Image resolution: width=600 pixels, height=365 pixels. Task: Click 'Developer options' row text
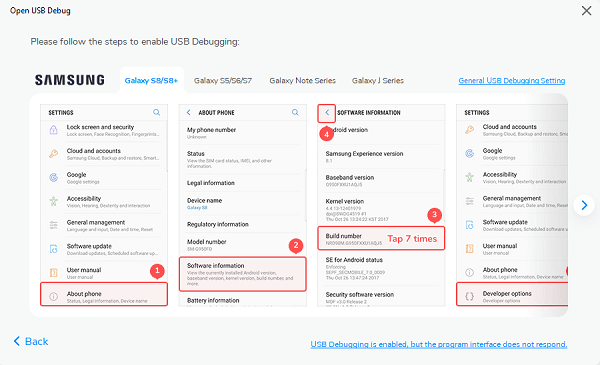pyautogui.click(x=507, y=293)
